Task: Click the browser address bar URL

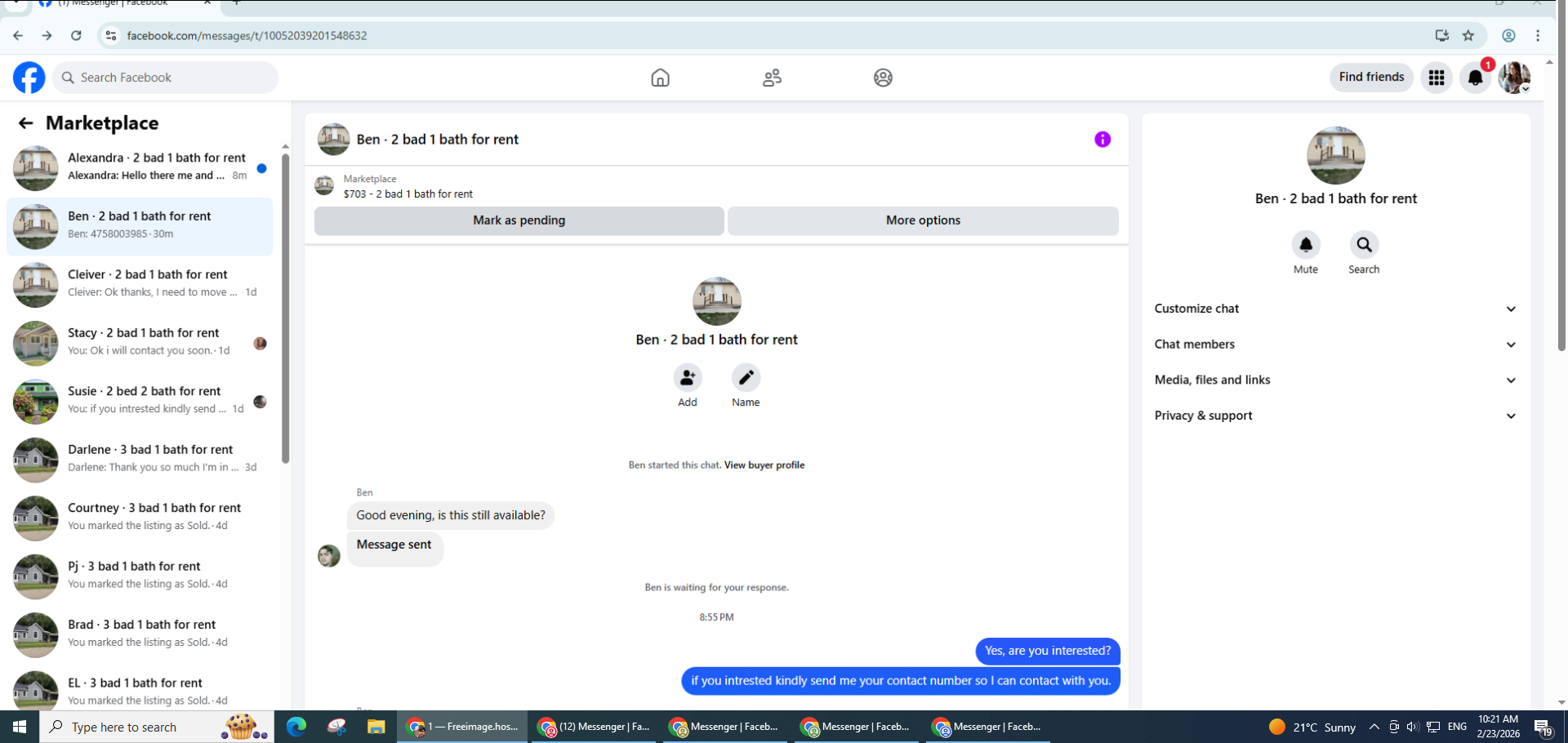Action: 247,36
